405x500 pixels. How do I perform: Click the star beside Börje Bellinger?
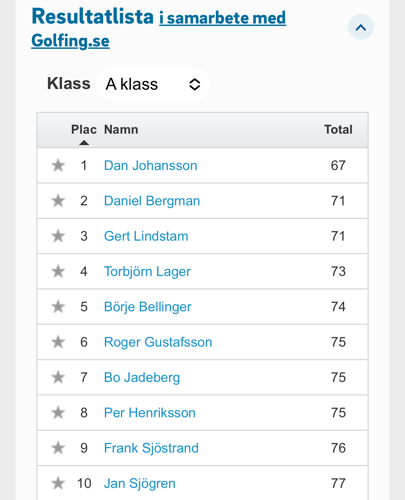tap(58, 307)
